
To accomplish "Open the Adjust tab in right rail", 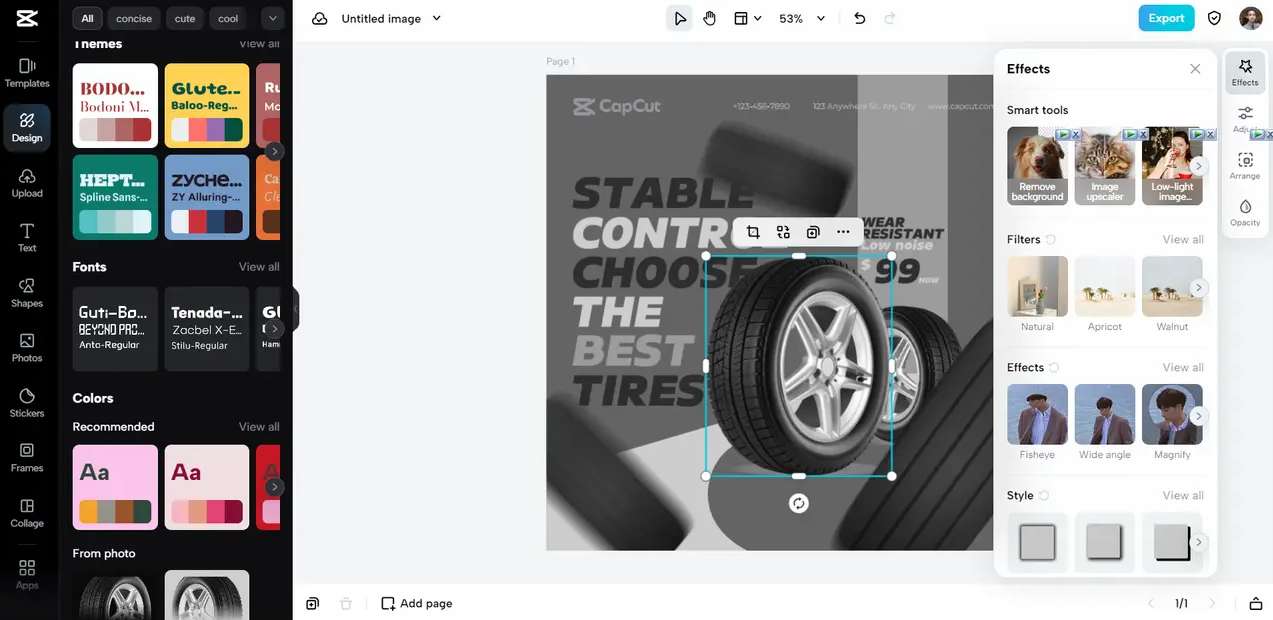I will (x=1245, y=119).
